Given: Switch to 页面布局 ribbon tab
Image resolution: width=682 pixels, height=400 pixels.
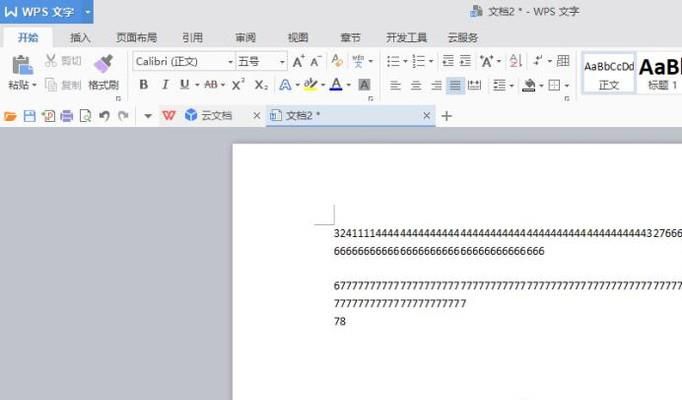Looking at the screenshot, I should click(x=137, y=38).
